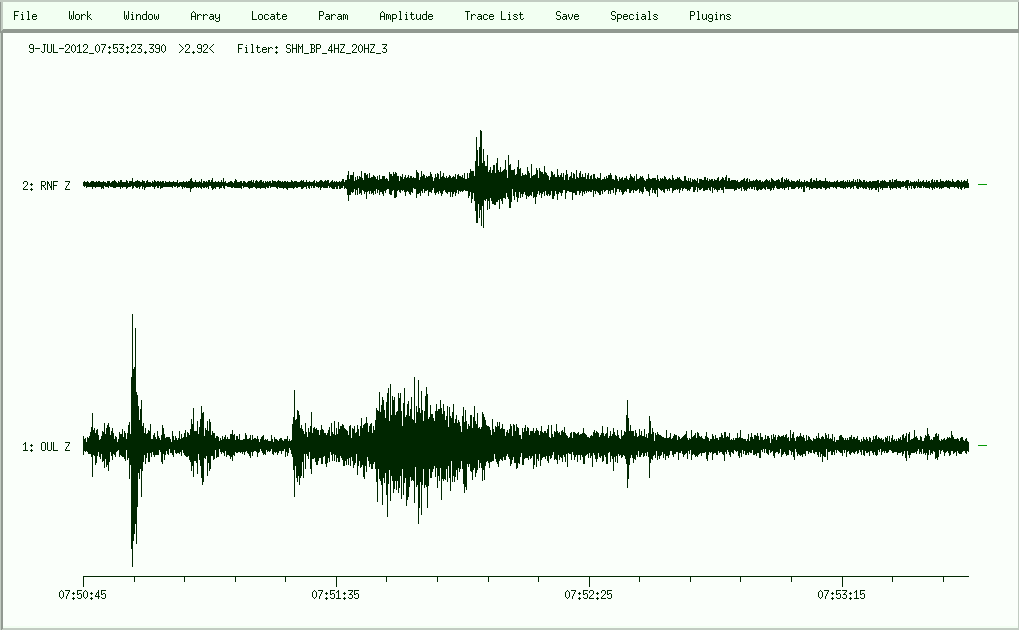Viewport: 1019px width, 630px height.
Task: Click the Trace List menu
Action: [x=494, y=16]
